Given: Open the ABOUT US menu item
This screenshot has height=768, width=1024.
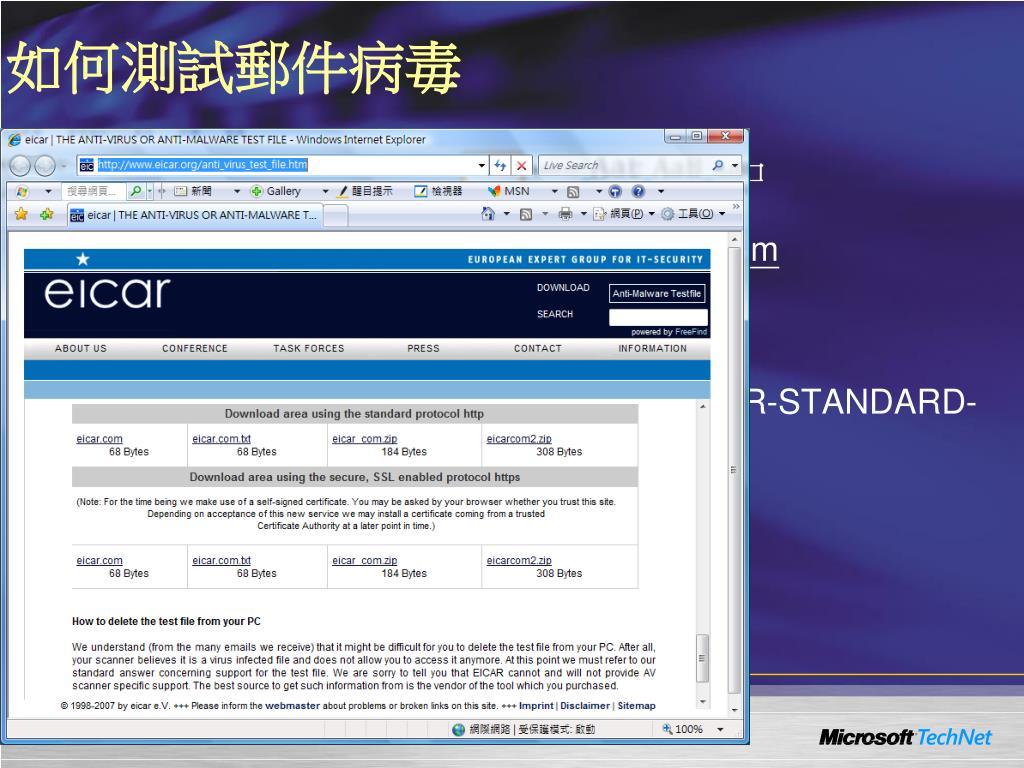Looking at the screenshot, I should (80, 349).
